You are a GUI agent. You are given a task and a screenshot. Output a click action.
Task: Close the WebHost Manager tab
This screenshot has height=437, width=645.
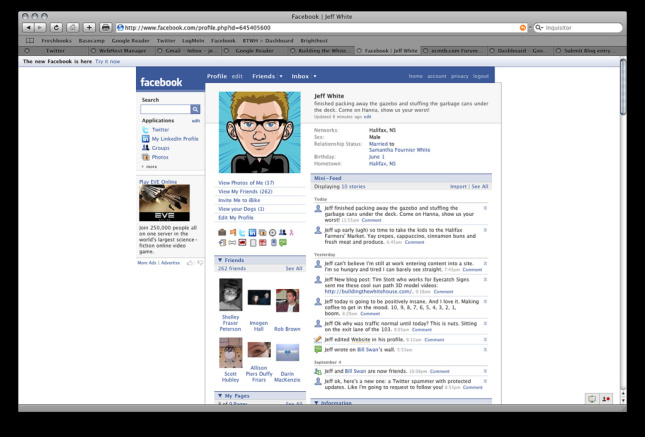click(x=93, y=51)
